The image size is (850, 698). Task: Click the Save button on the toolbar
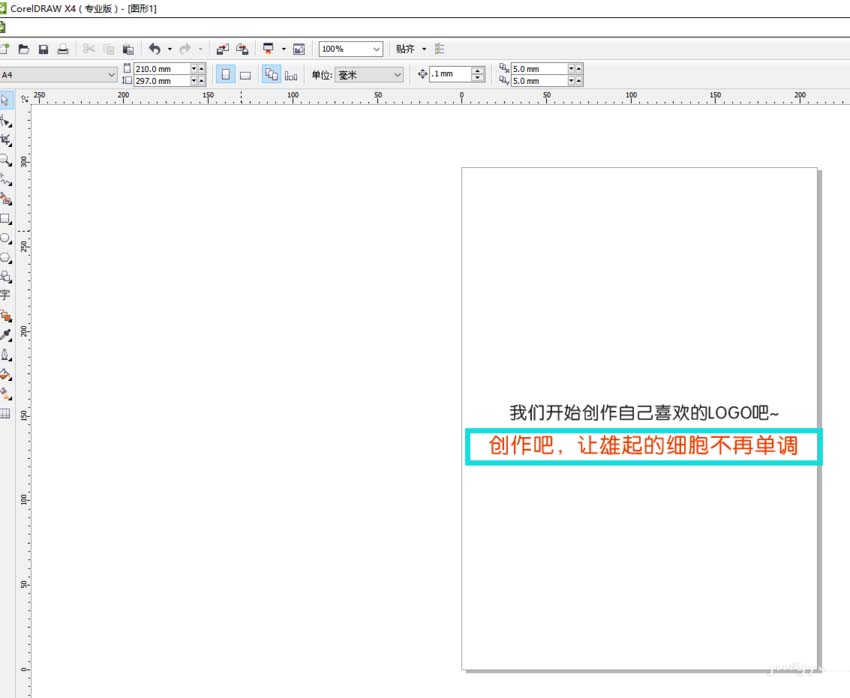44,48
